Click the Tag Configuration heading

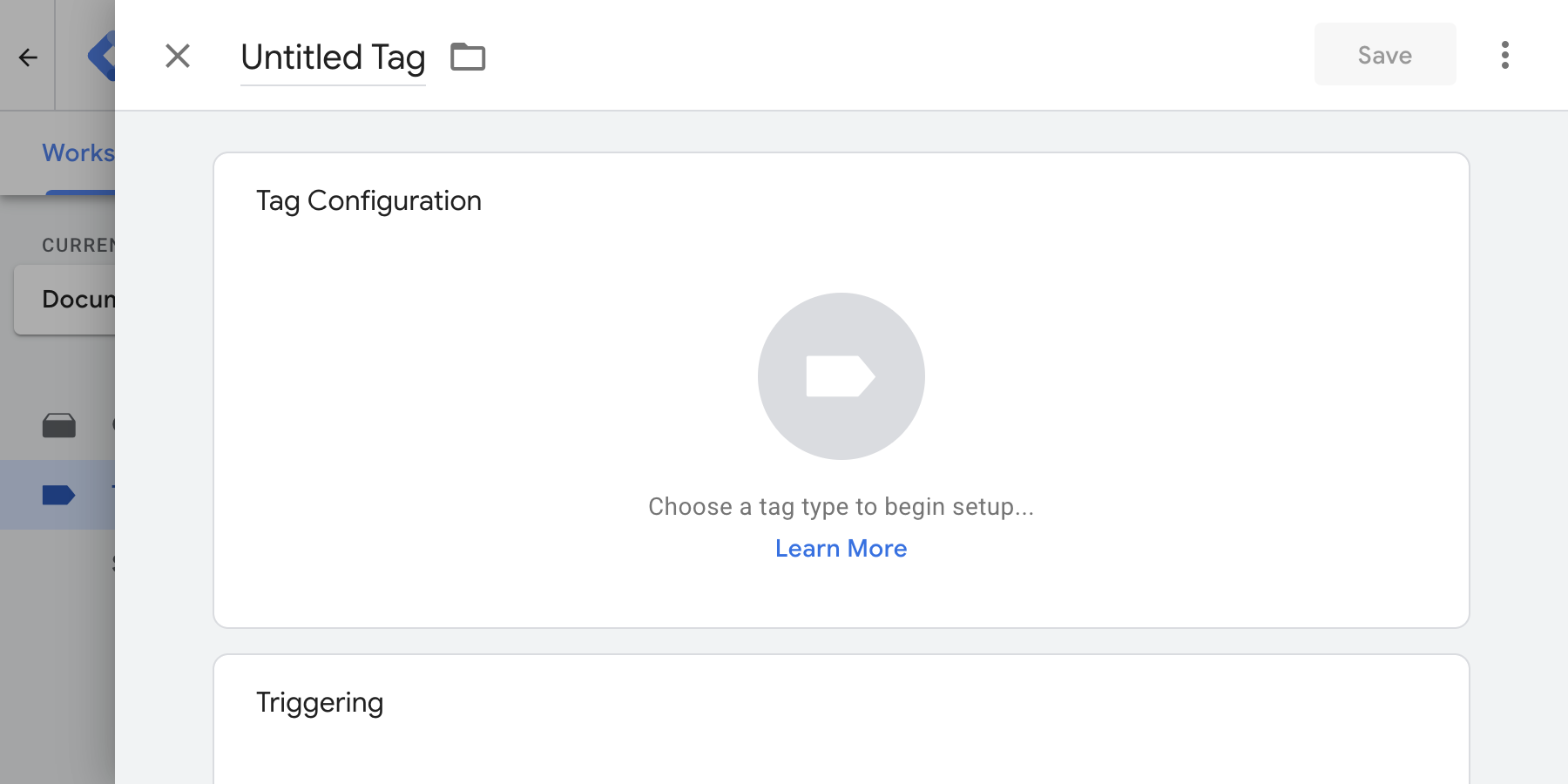pyautogui.click(x=368, y=201)
